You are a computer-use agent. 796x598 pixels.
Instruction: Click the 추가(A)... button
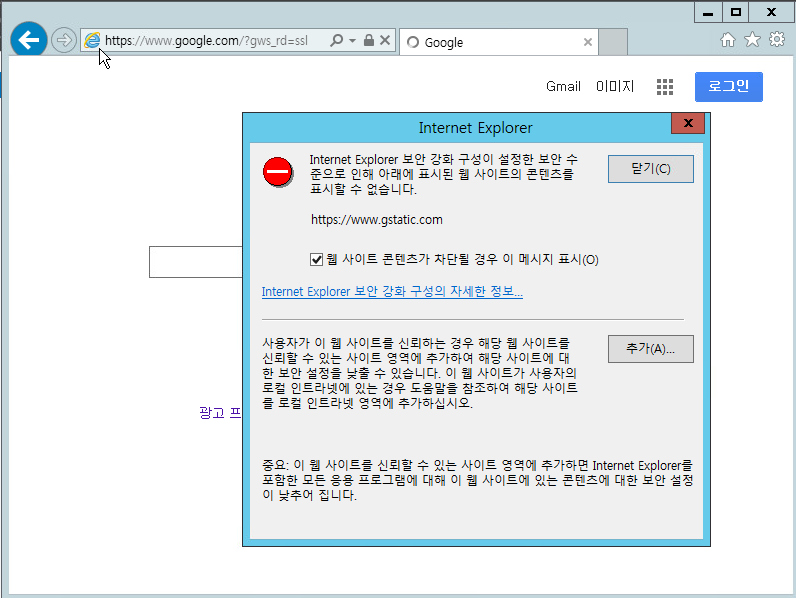(x=650, y=349)
